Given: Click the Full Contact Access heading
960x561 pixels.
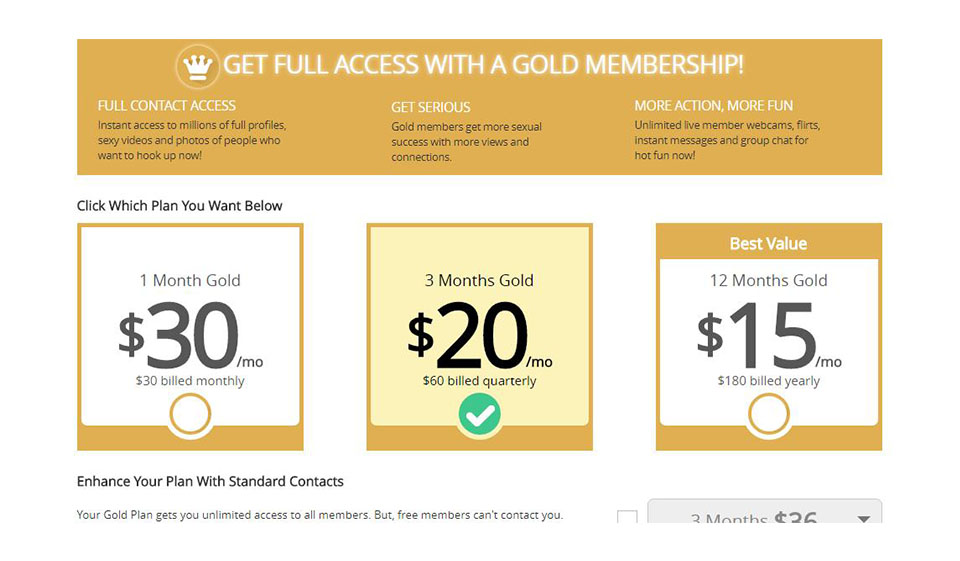Looking at the screenshot, I should 167,105.
